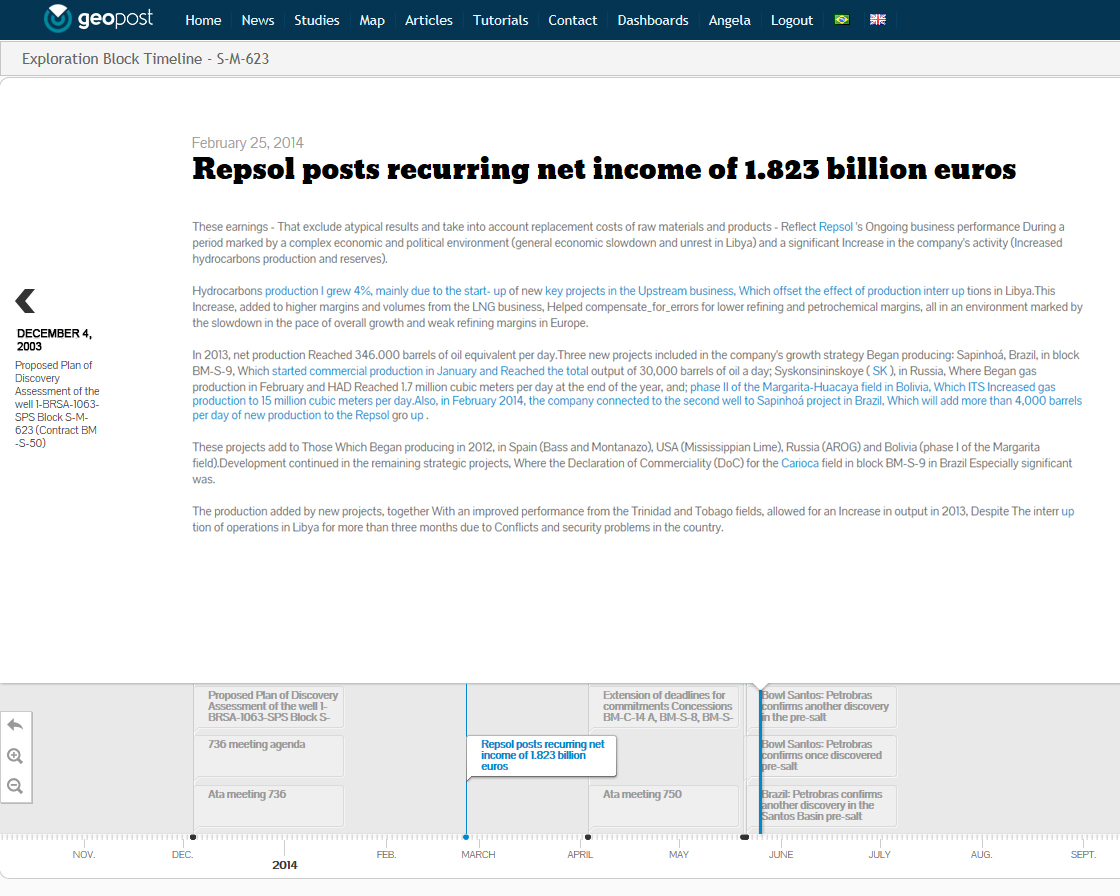The width and height of the screenshot is (1120, 896).
Task: Open the Contact menu item
Action: pos(573,20)
